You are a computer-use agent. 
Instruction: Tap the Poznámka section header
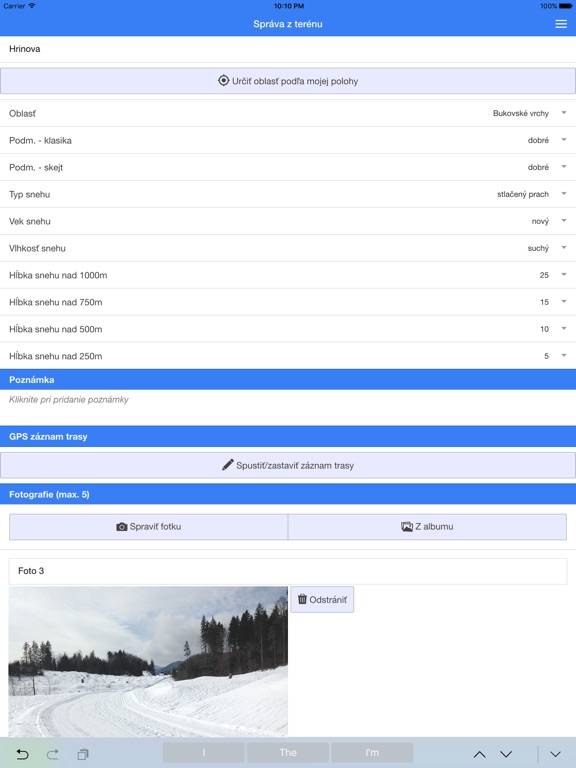pos(288,380)
